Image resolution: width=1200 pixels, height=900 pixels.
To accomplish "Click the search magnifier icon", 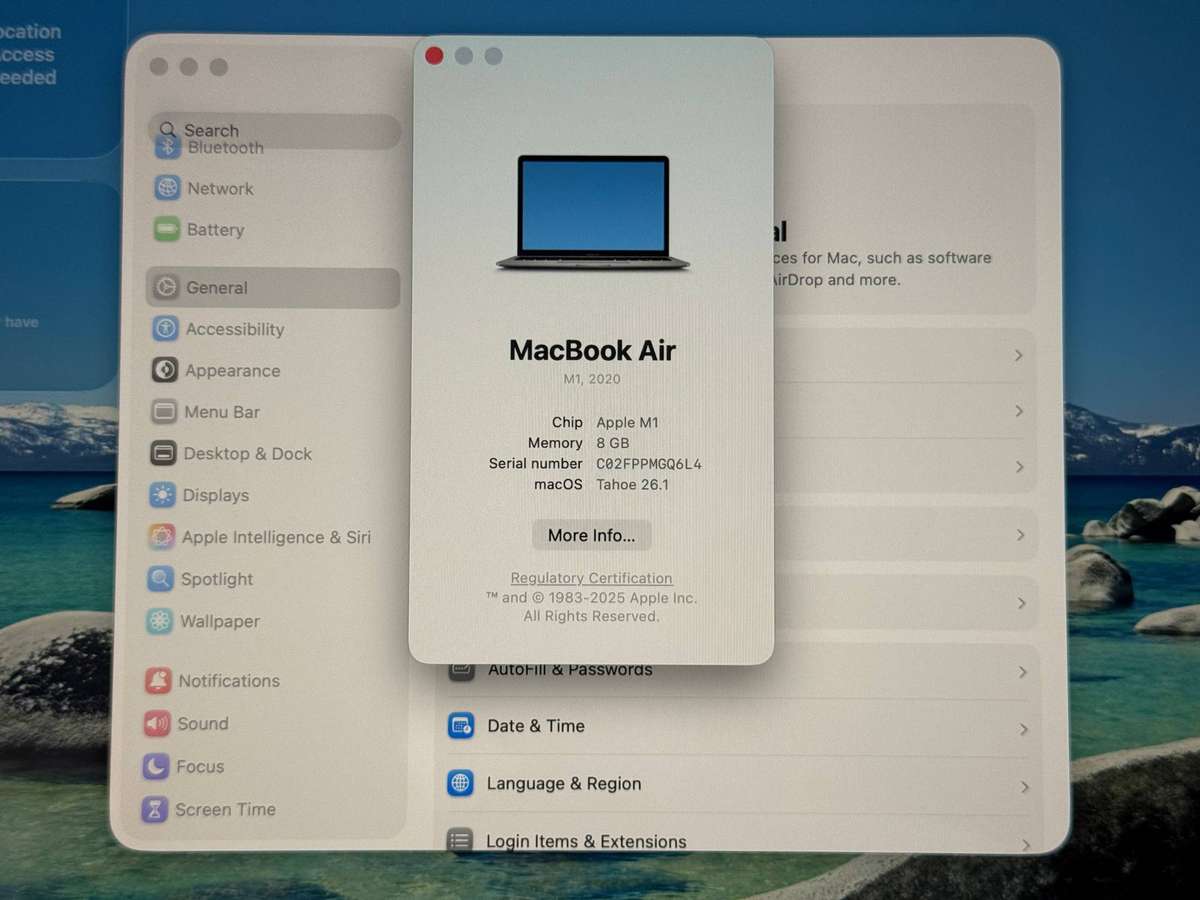I will point(168,130).
